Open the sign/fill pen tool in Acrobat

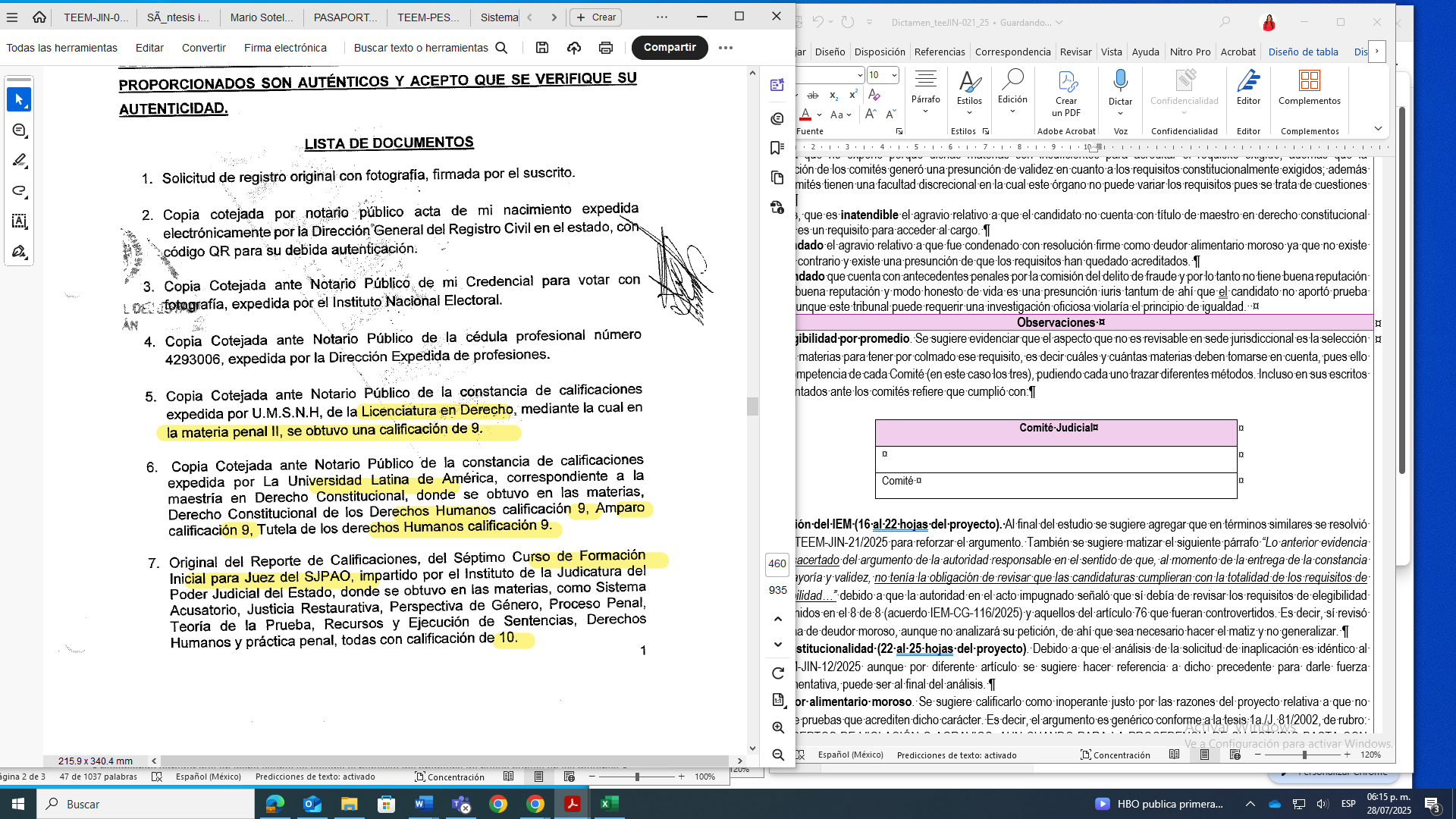pyautogui.click(x=19, y=252)
